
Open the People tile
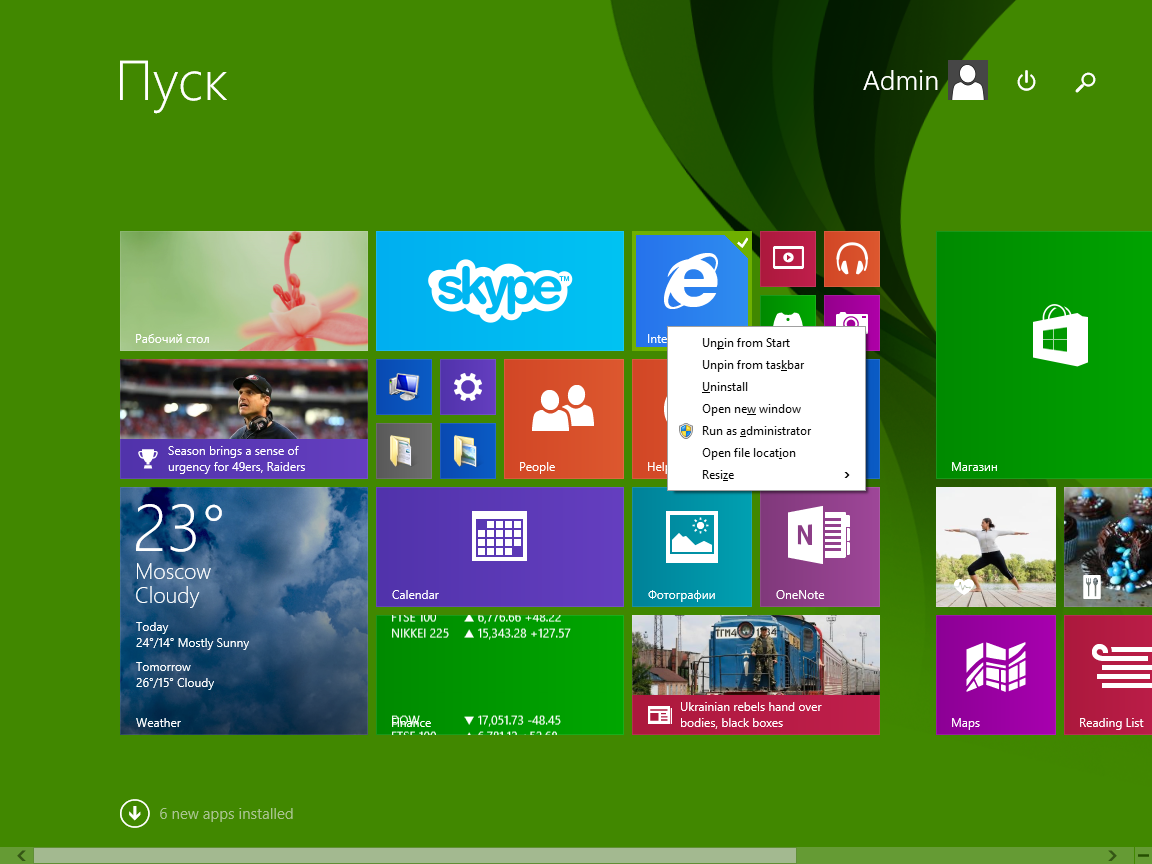point(564,419)
